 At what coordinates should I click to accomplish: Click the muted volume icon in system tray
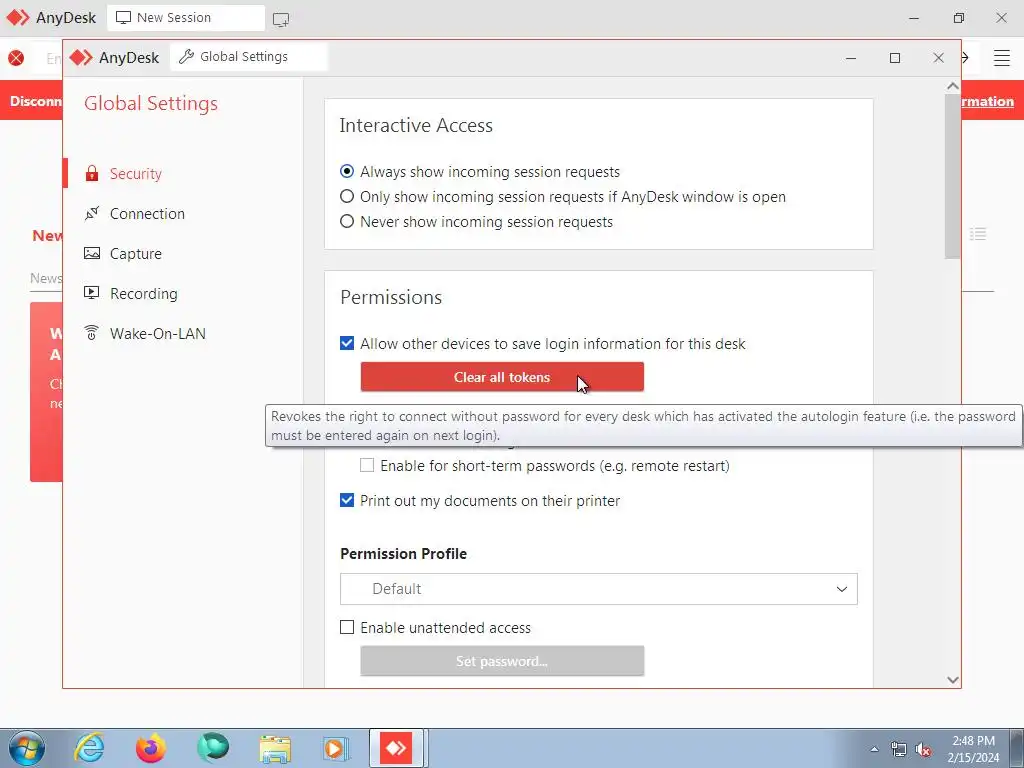pyautogui.click(x=923, y=750)
